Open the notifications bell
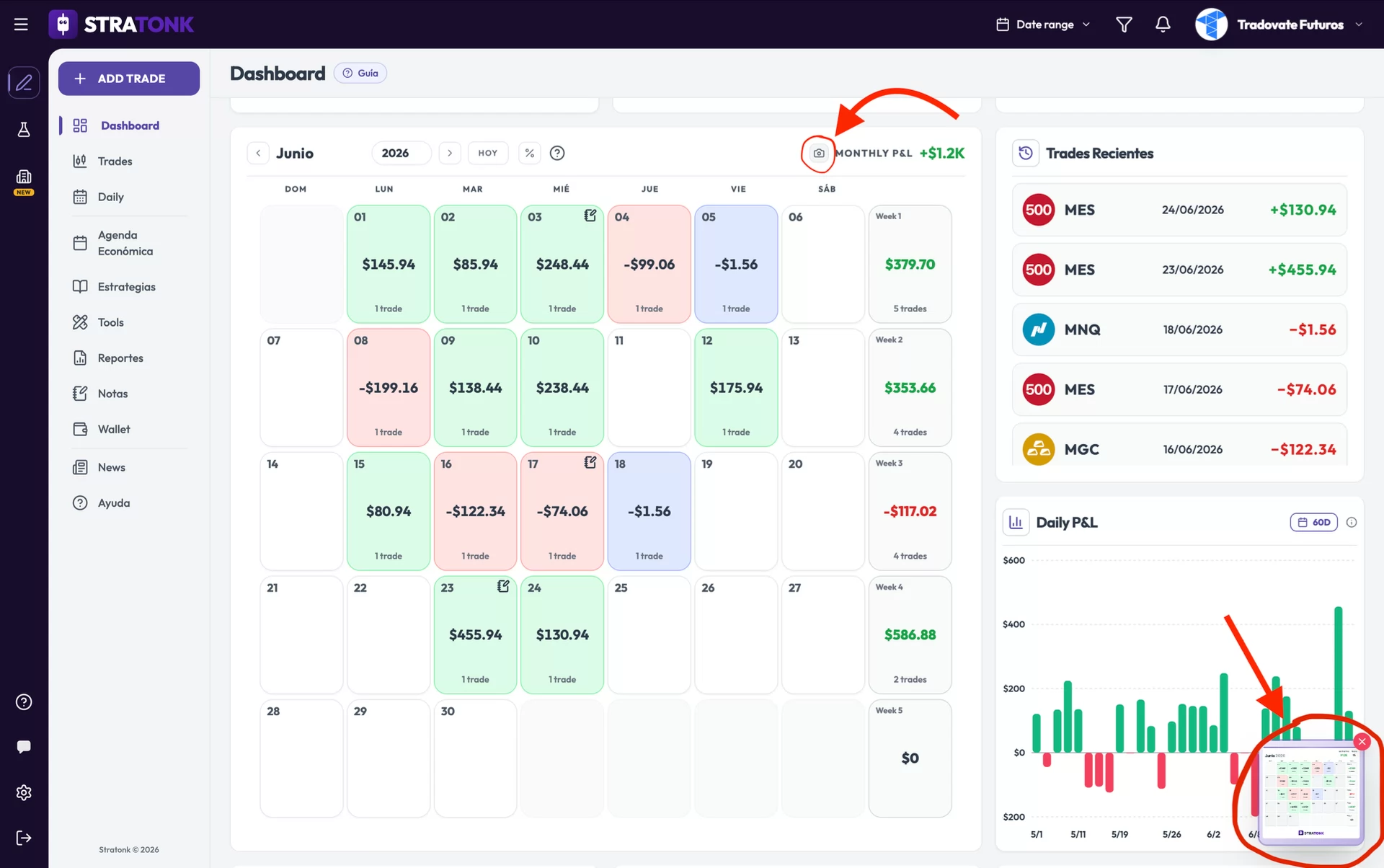Viewport: 1384px width, 868px height. tap(1163, 25)
